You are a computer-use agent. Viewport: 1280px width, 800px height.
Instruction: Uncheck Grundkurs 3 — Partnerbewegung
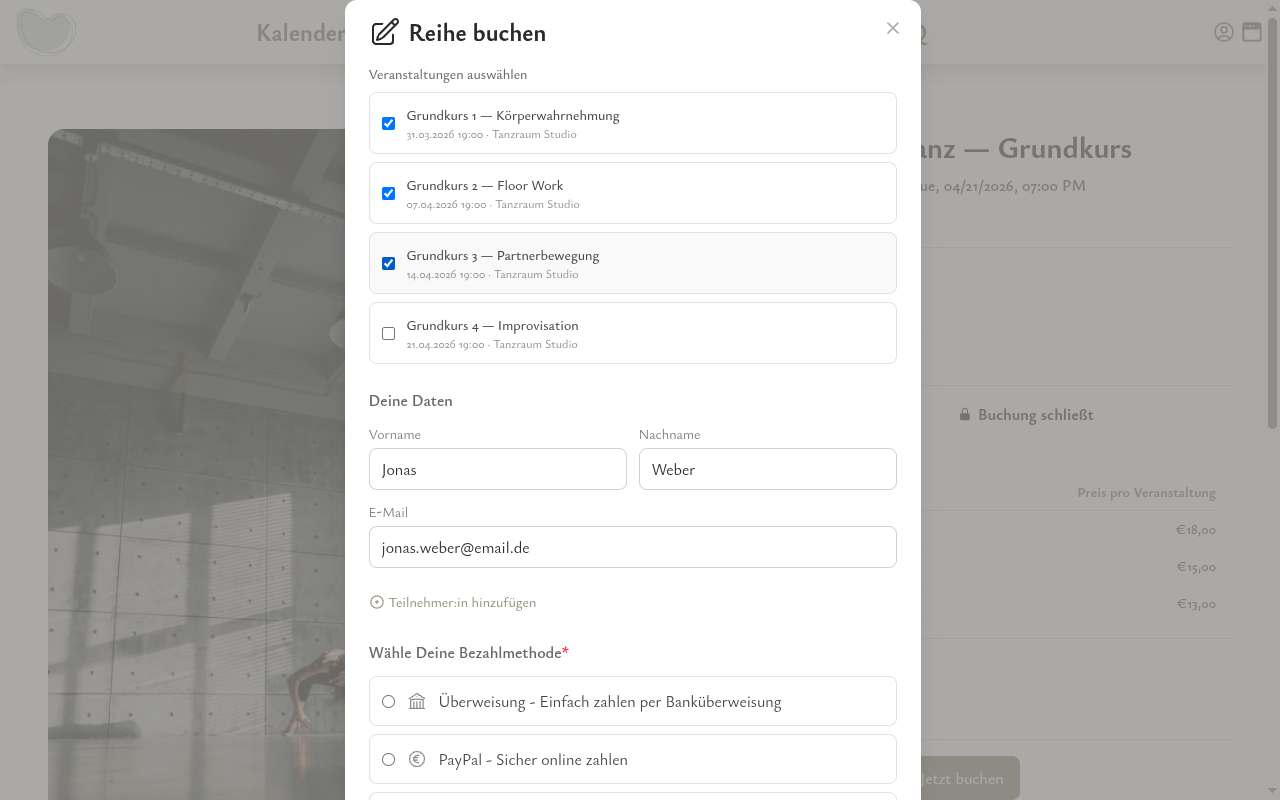389,264
